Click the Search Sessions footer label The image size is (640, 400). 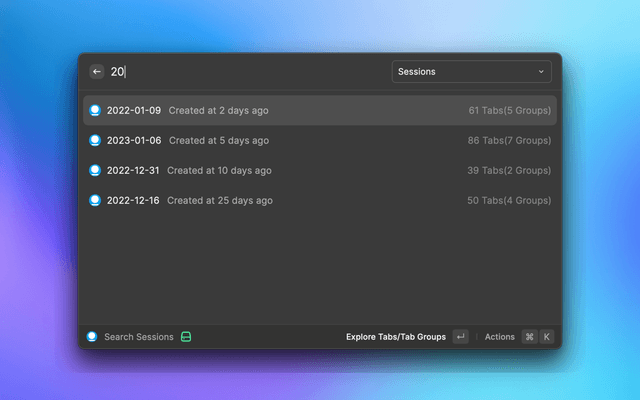[x=139, y=337]
